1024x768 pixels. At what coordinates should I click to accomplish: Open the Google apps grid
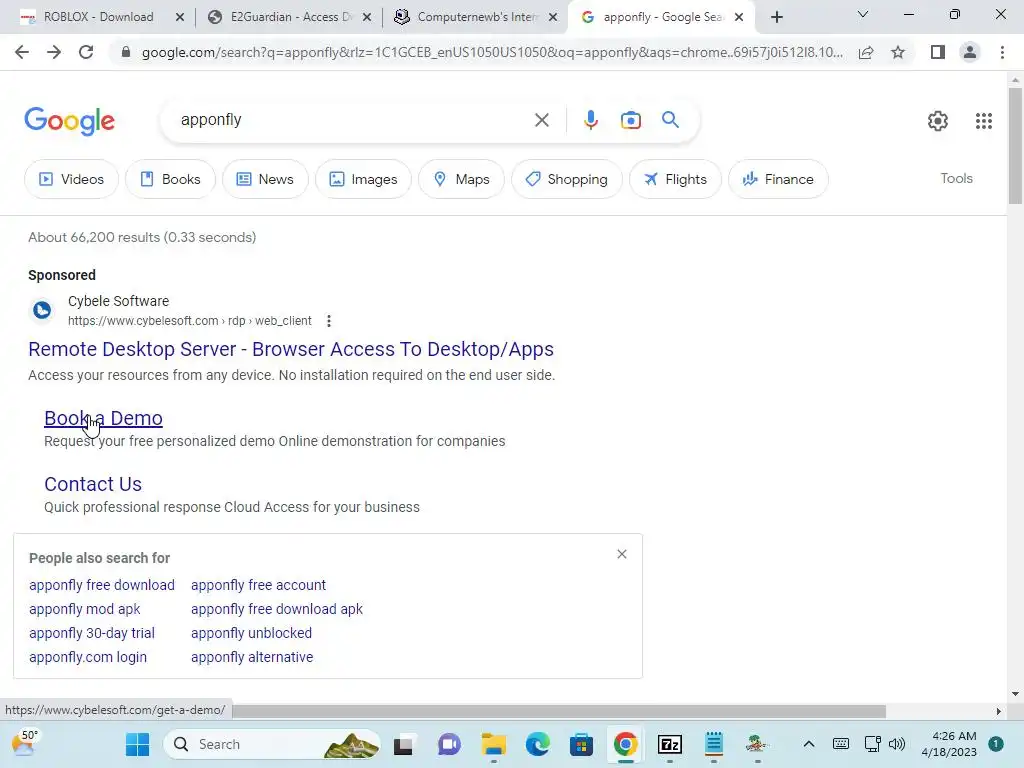[x=984, y=121]
